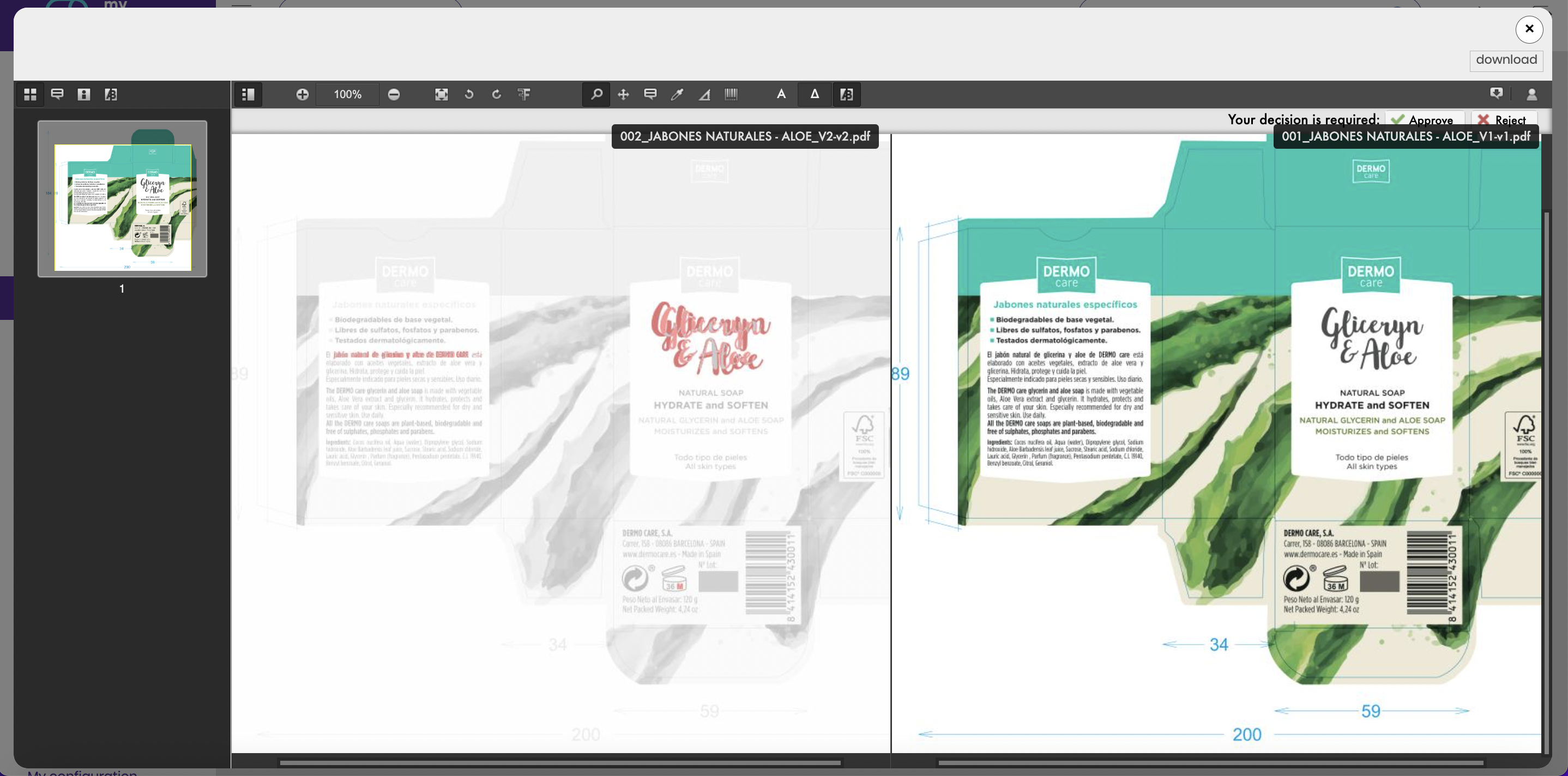Toggle the version compare mode in toolbar
Screen dimensions: 1568x776
click(846, 94)
